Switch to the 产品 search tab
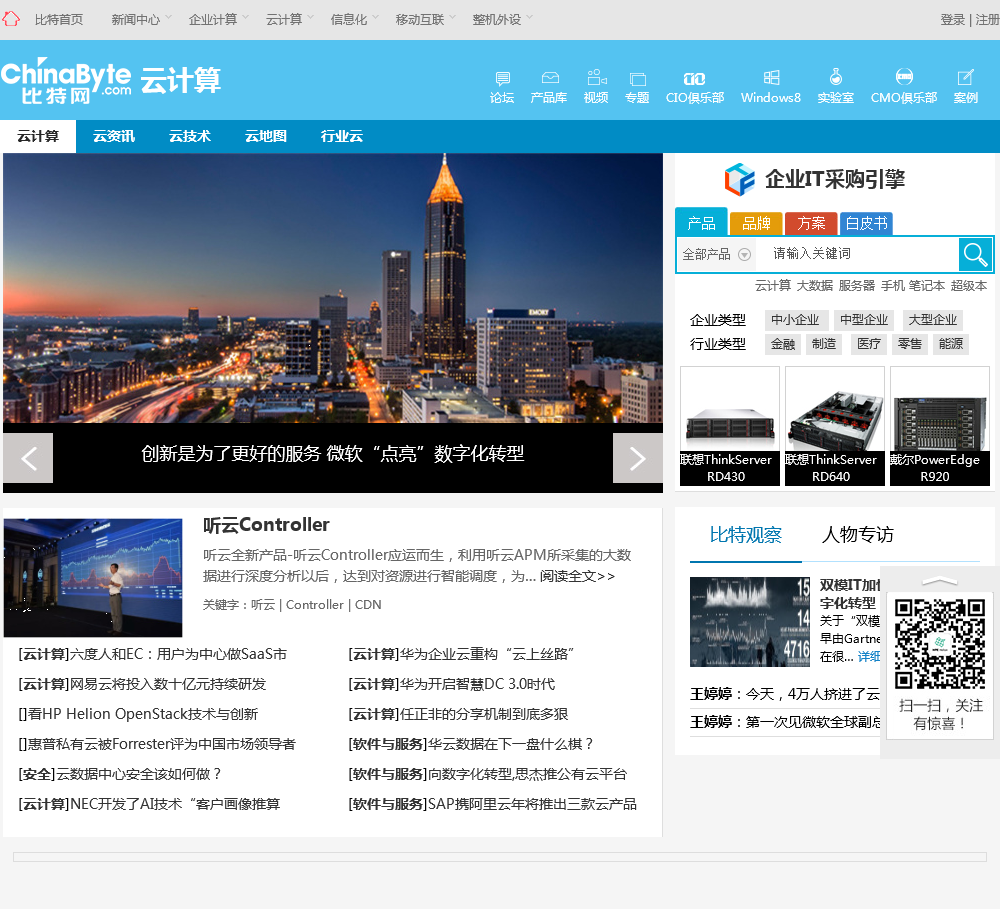This screenshot has width=1000, height=909. (701, 223)
